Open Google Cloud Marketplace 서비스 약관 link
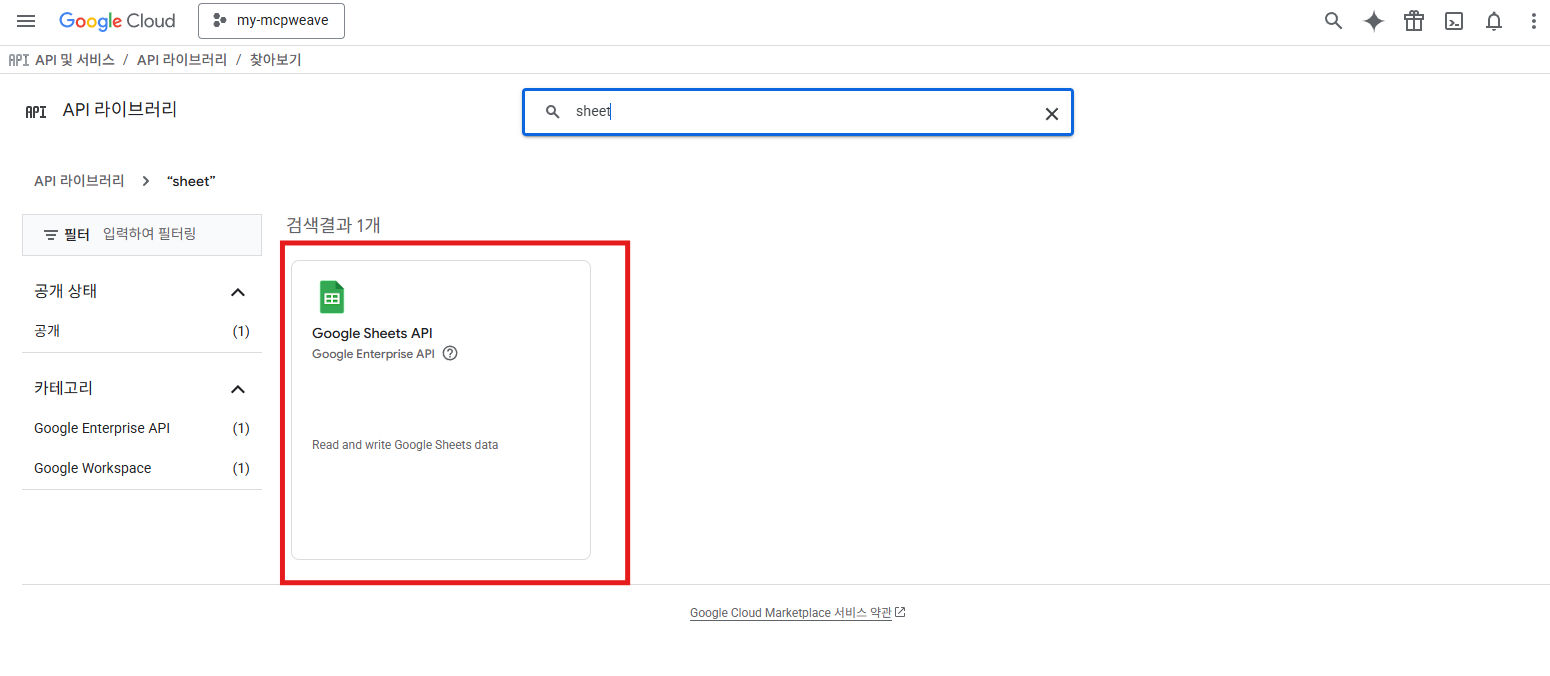Viewport: 1550px width, 676px height. click(x=790, y=613)
